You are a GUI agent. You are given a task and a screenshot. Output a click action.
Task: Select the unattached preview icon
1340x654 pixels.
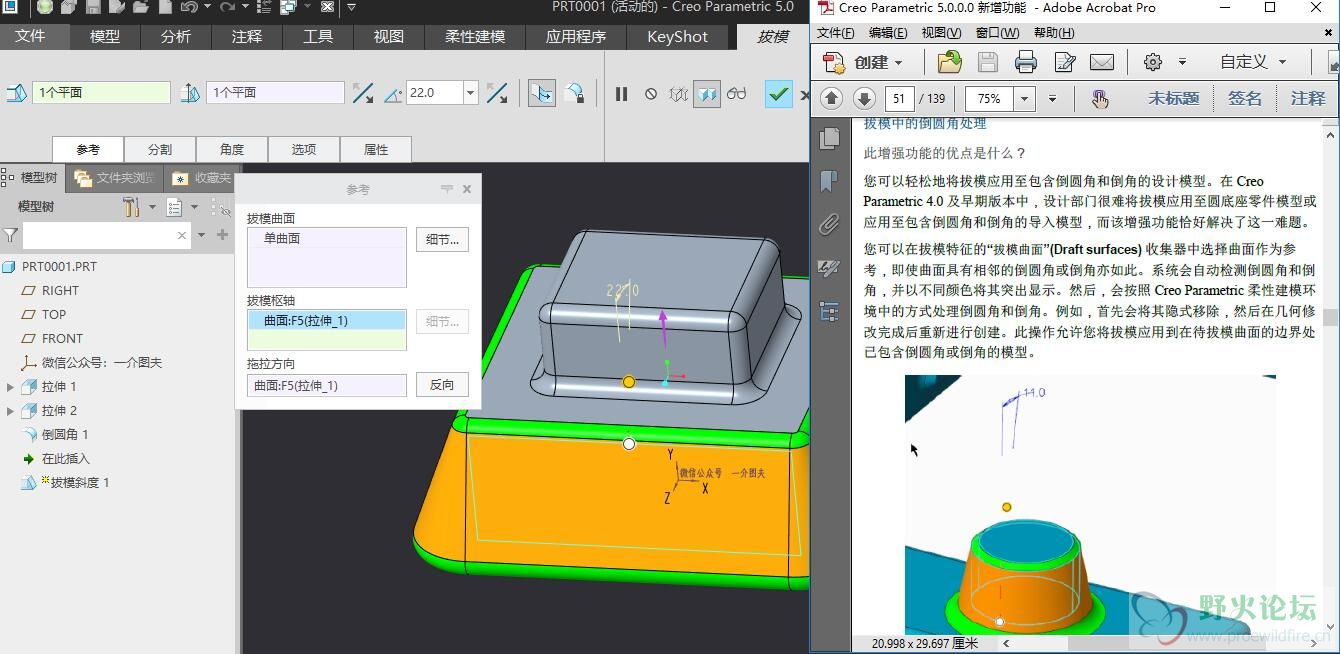point(679,93)
